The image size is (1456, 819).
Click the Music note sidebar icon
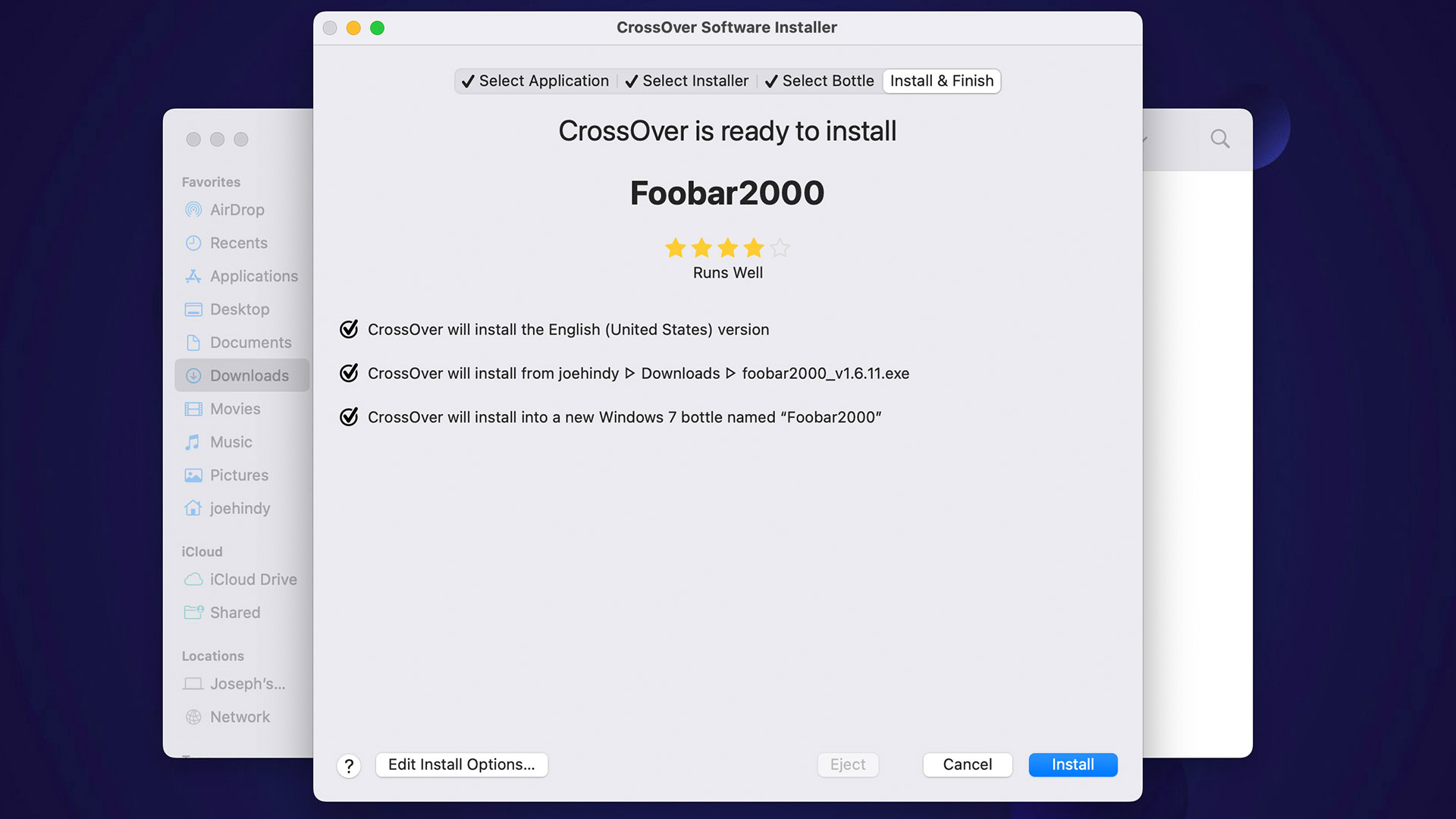point(193,442)
